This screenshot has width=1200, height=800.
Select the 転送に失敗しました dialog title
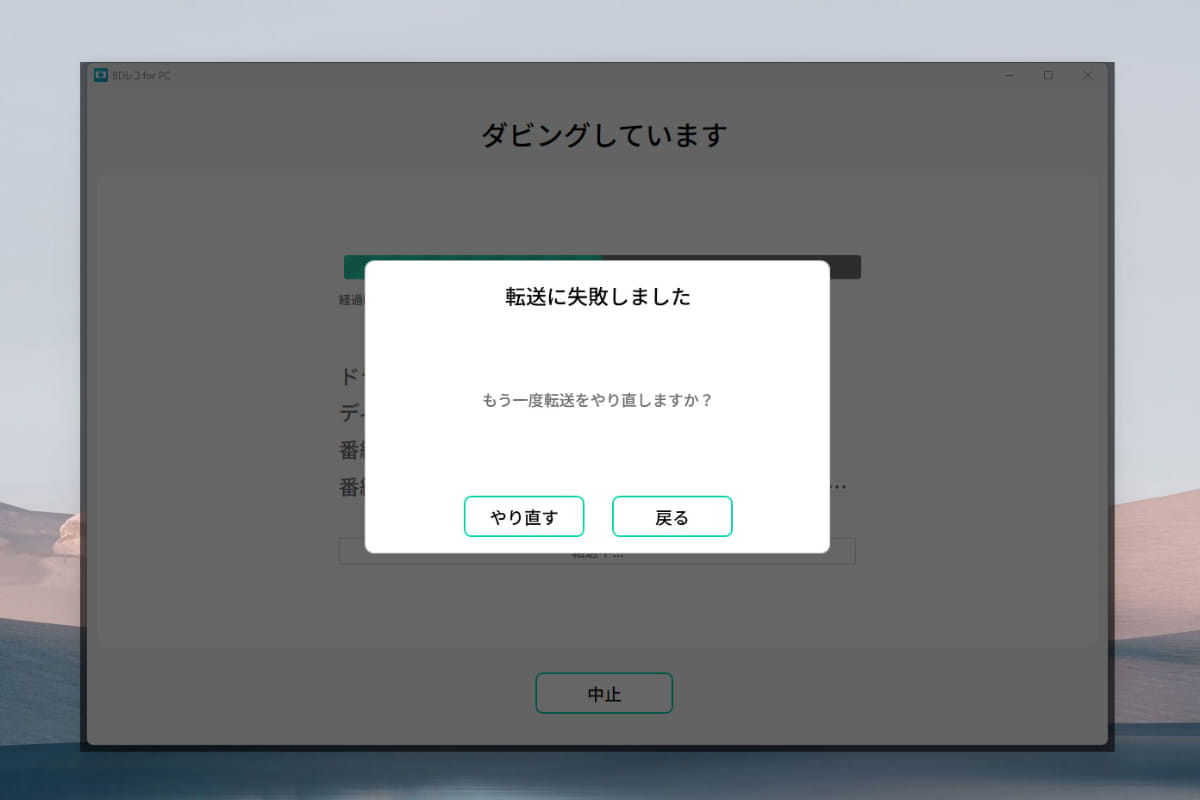(597, 296)
